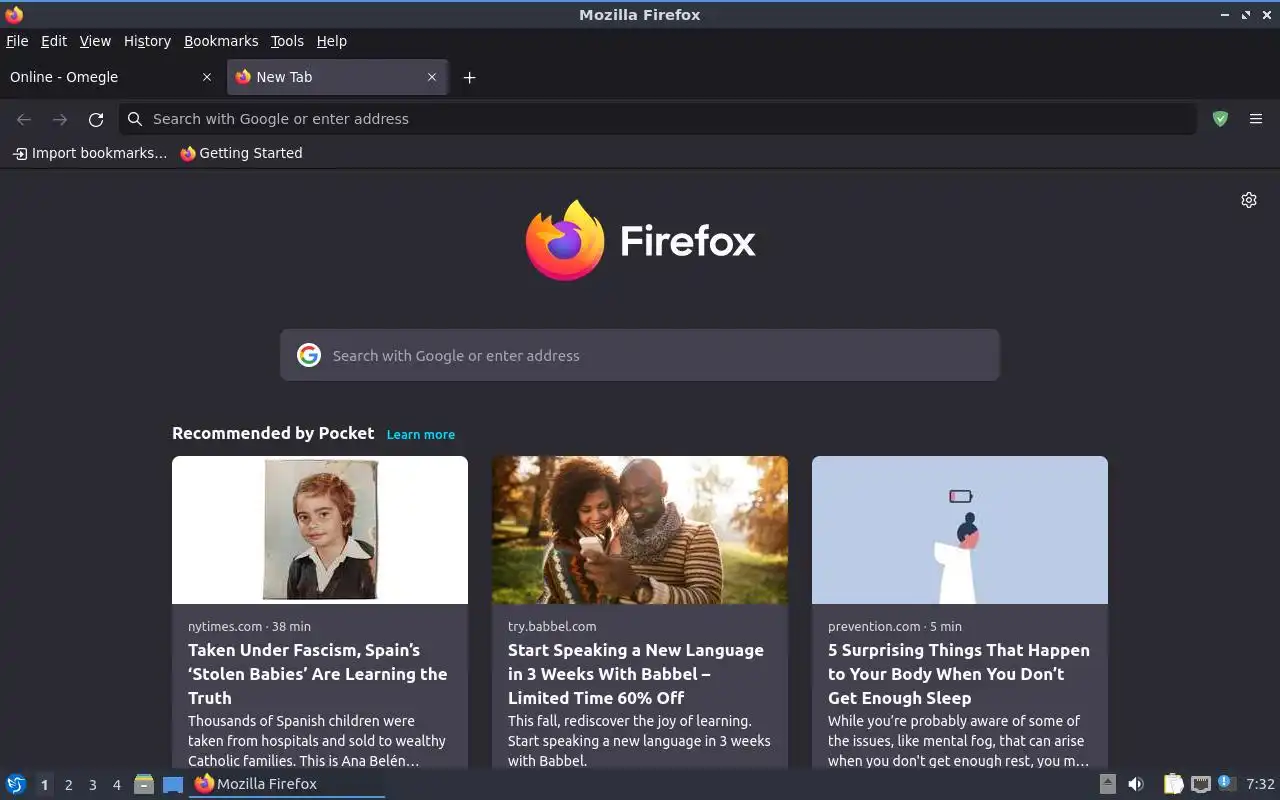Click the Recommended by Pocket heading
The height and width of the screenshot is (800, 1280).
[x=273, y=433]
